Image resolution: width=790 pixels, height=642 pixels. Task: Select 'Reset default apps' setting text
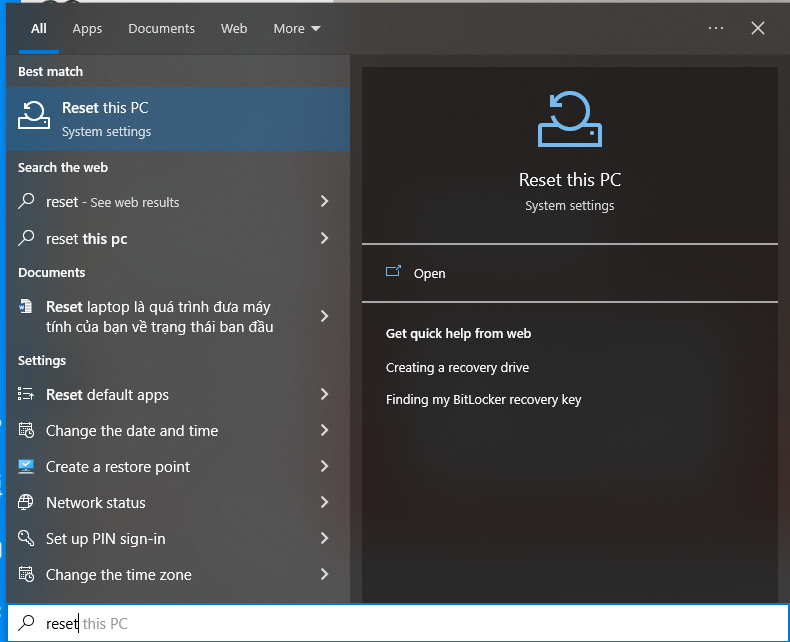click(107, 395)
